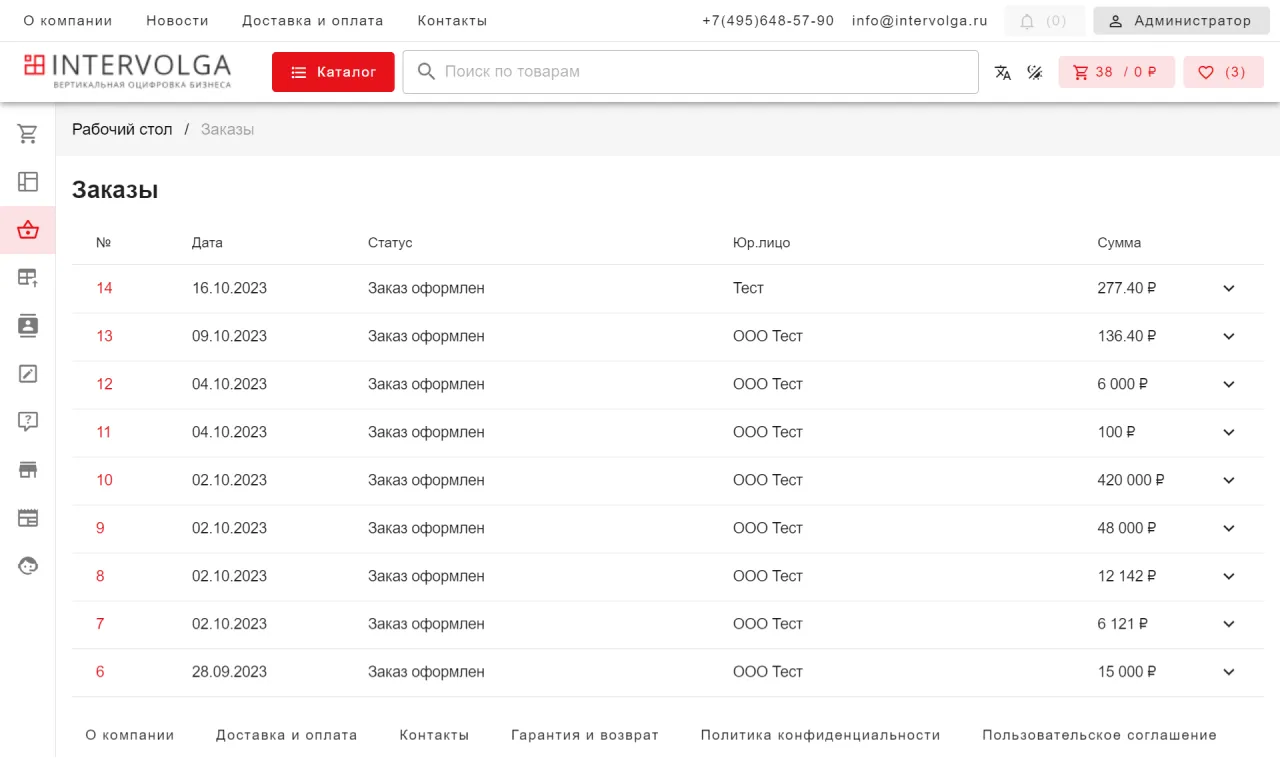Open order number 12 link
The height and width of the screenshot is (758, 1280).
pyautogui.click(x=104, y=384)
